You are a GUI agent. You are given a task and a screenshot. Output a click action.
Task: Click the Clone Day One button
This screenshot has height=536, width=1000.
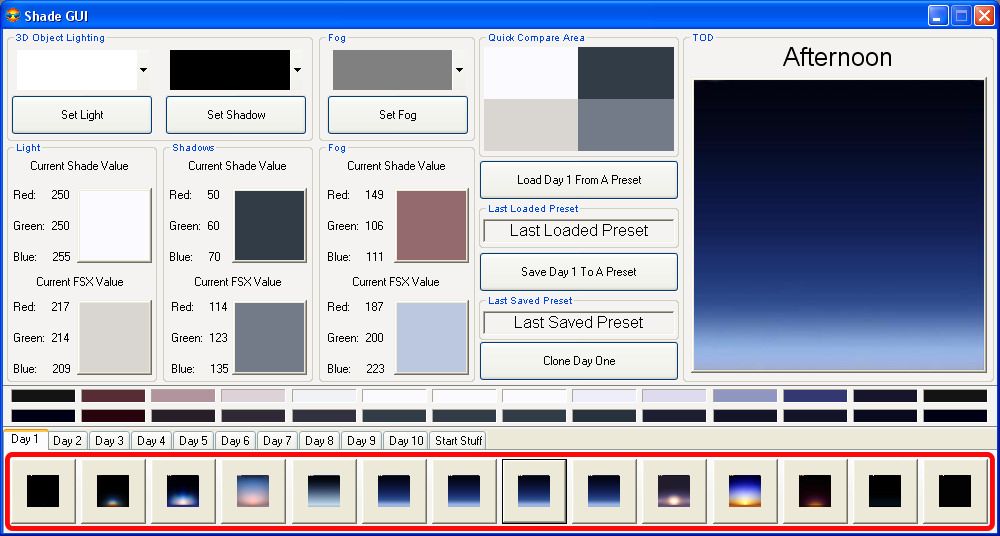[578, 361]
